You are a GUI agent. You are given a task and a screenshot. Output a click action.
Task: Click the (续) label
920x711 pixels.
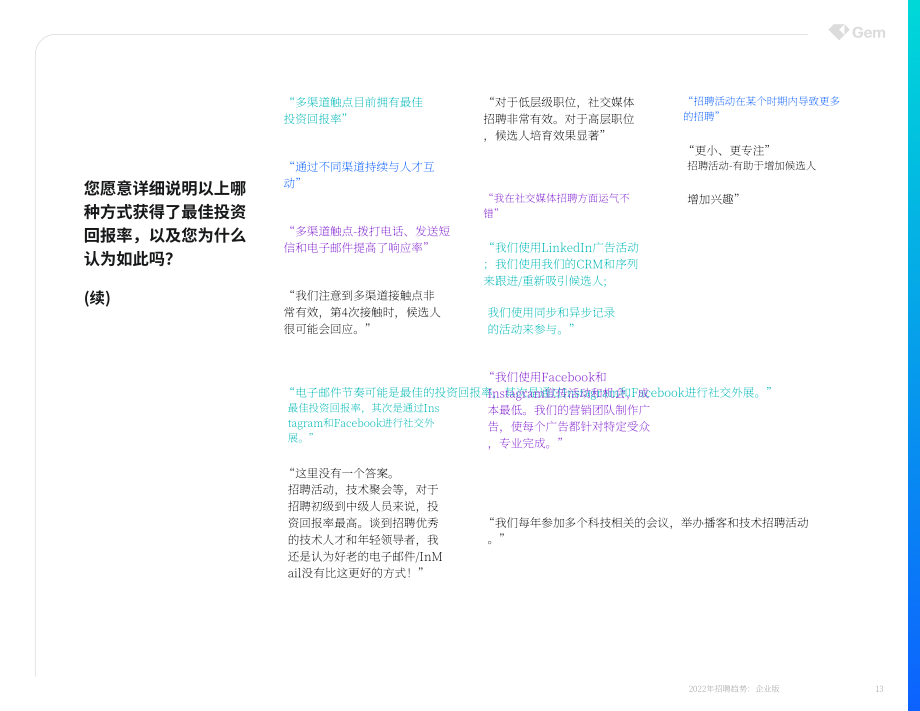coord(97,297)
